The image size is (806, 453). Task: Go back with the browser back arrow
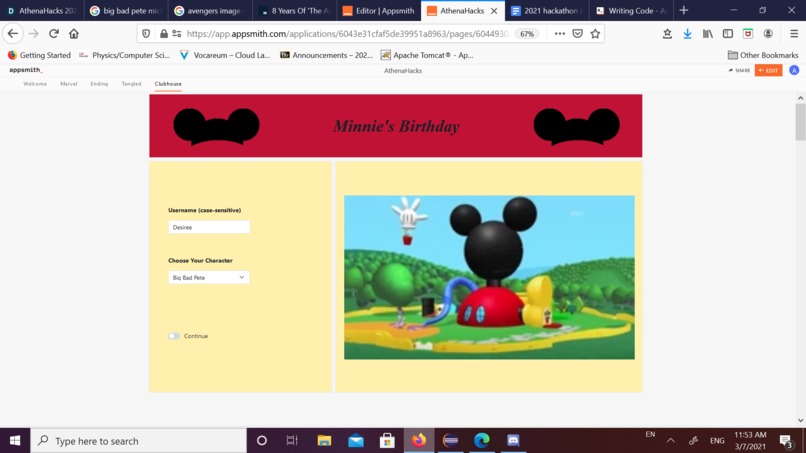[x=13, y=33]
